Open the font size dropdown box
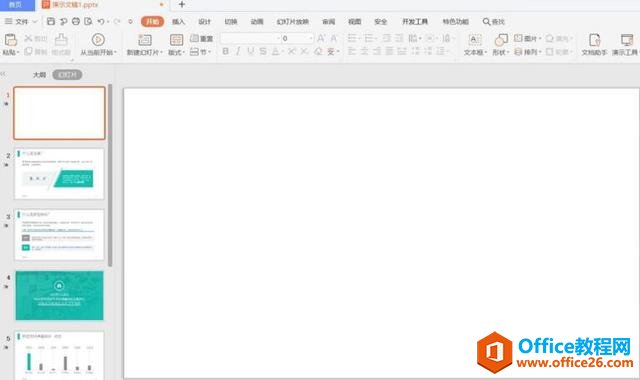 pyautogui.click(x=298, y=38)
